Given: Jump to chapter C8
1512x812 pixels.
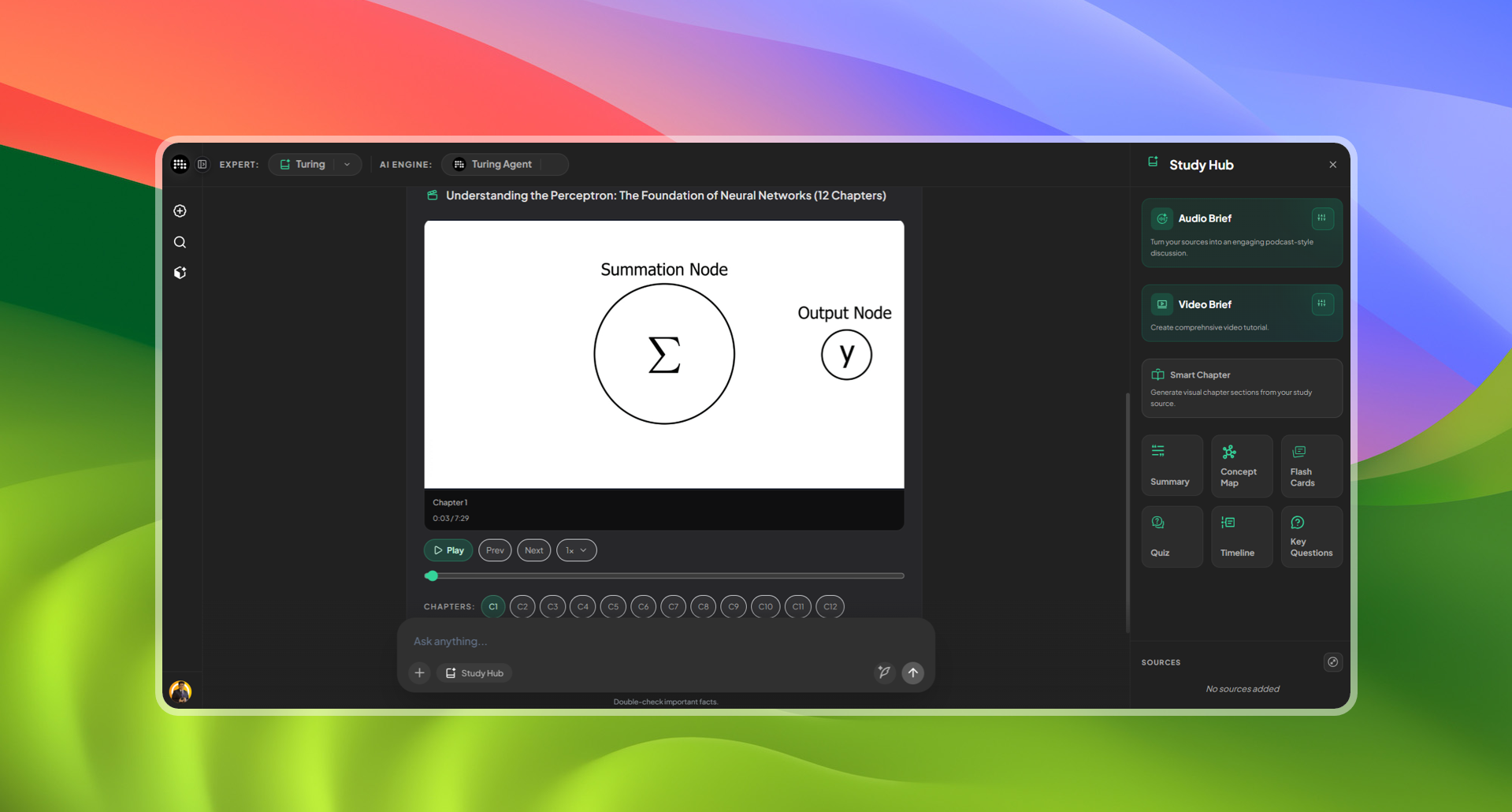Looking at the screenshot, I should tap(703, 606).
